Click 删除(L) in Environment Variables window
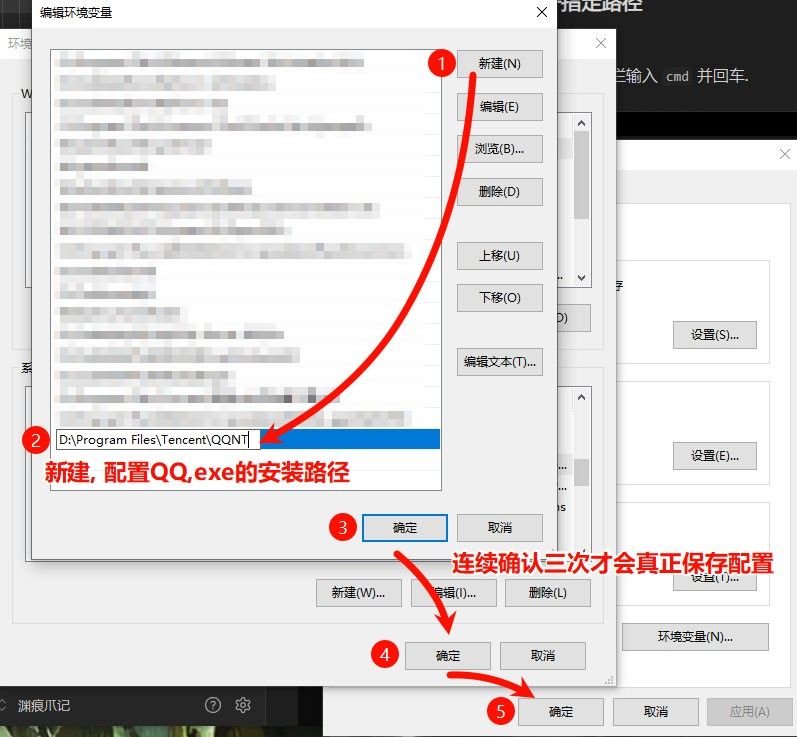 (x=547, y=593)
